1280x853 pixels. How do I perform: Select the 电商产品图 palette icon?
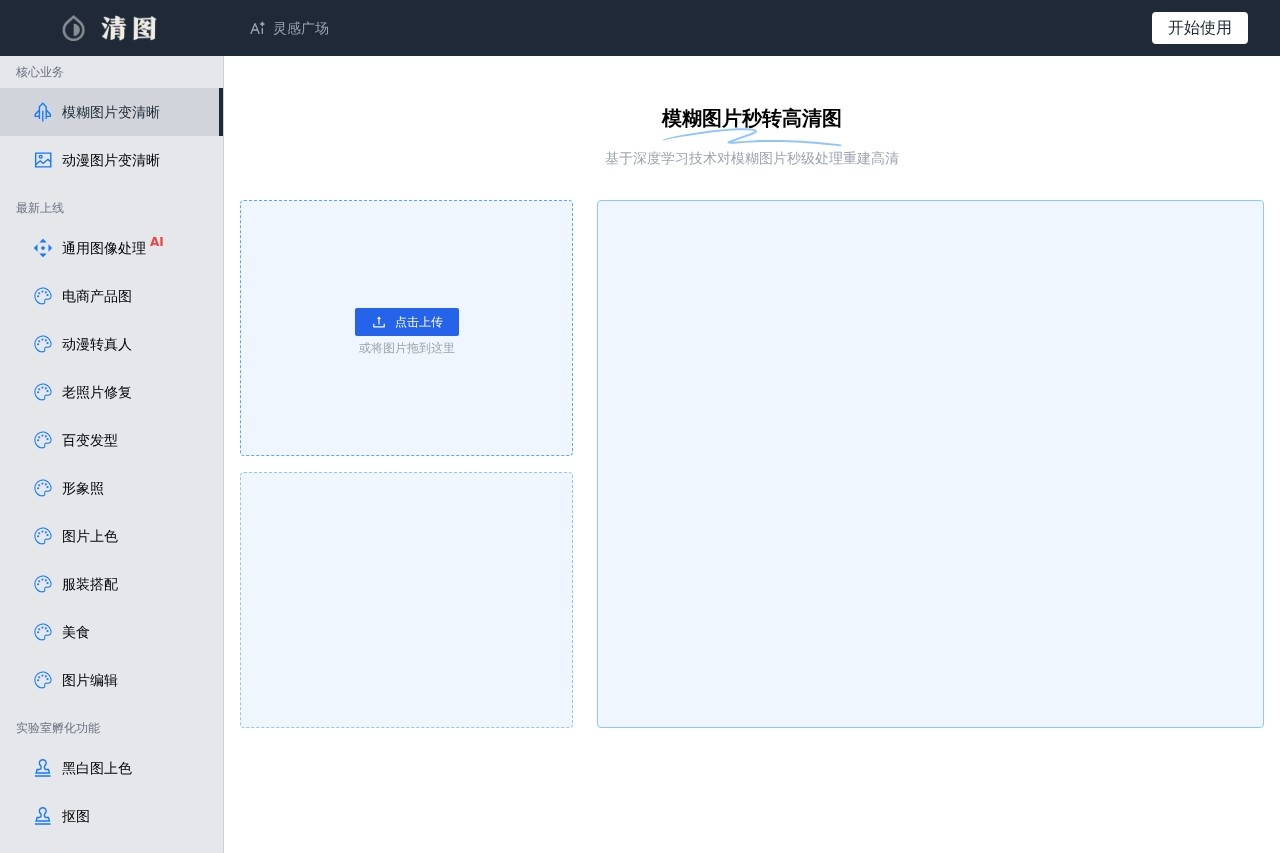coord(43,296)
